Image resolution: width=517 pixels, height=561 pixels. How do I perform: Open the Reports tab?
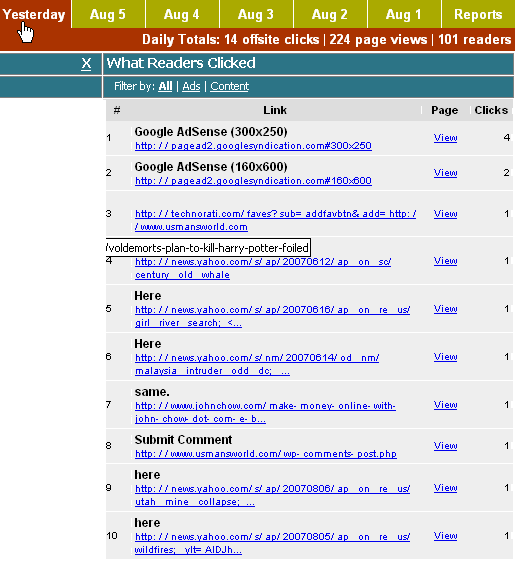[x=478, y=14]
